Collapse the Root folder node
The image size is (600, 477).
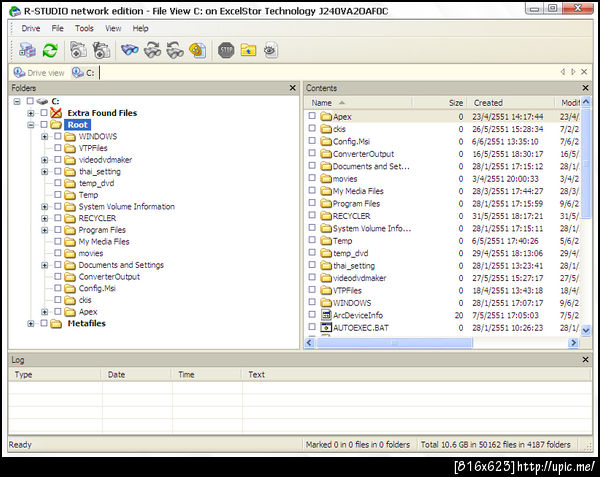(31, 125)
